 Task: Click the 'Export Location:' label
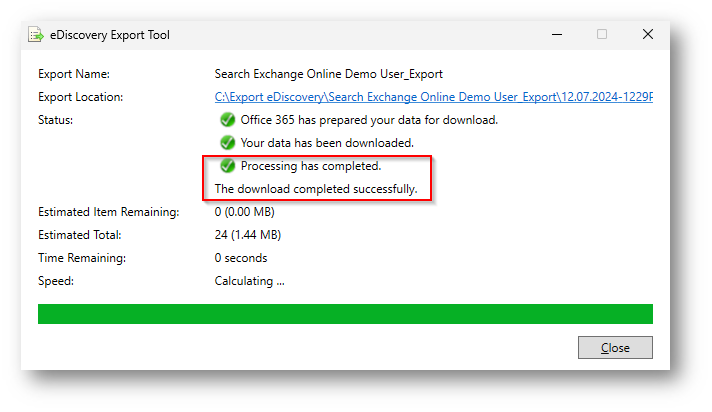(81, 97)
